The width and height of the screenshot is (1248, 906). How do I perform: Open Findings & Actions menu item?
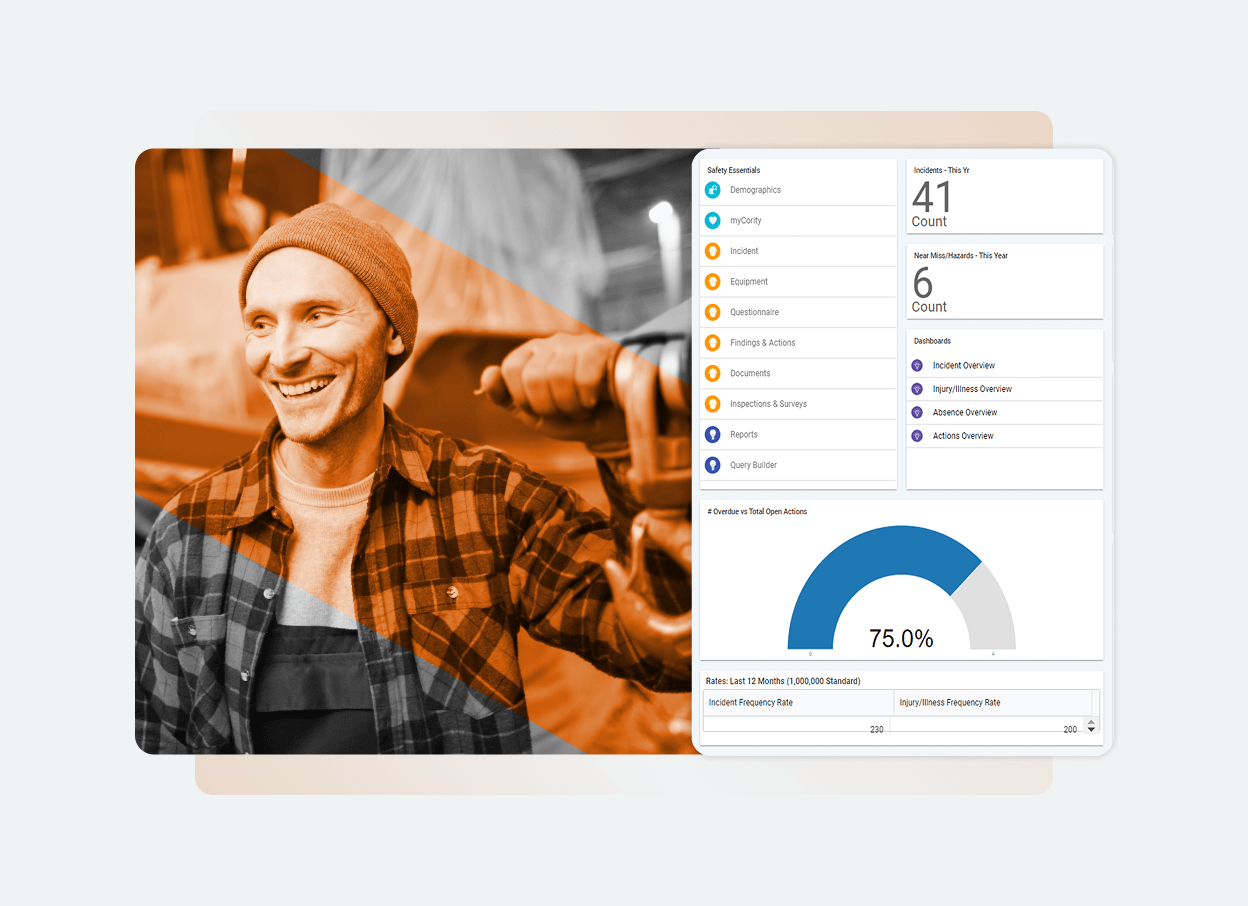click(762, 343)
